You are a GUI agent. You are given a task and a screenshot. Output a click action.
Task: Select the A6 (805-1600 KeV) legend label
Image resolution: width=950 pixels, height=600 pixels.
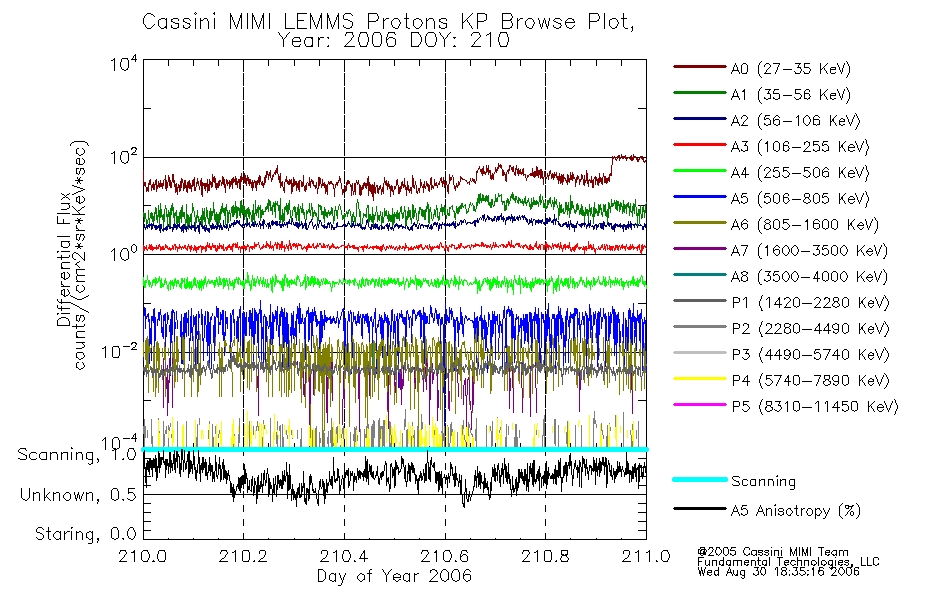coord(805,225)
